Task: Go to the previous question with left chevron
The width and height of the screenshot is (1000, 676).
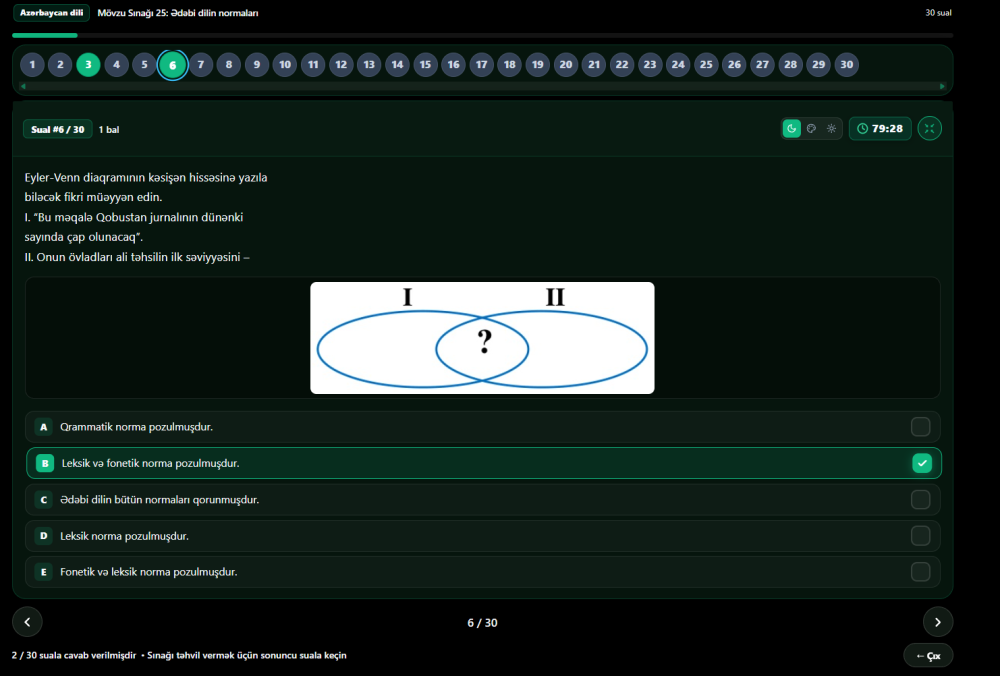Action: pos(27,622)
